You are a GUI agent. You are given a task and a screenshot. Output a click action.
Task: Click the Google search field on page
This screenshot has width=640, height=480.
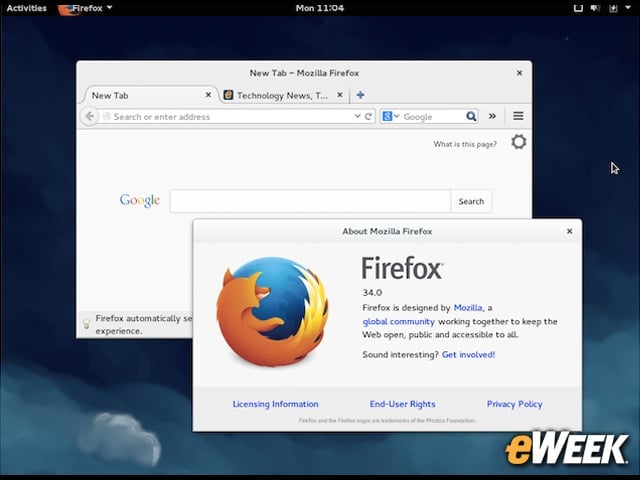(x=310, y=201)
